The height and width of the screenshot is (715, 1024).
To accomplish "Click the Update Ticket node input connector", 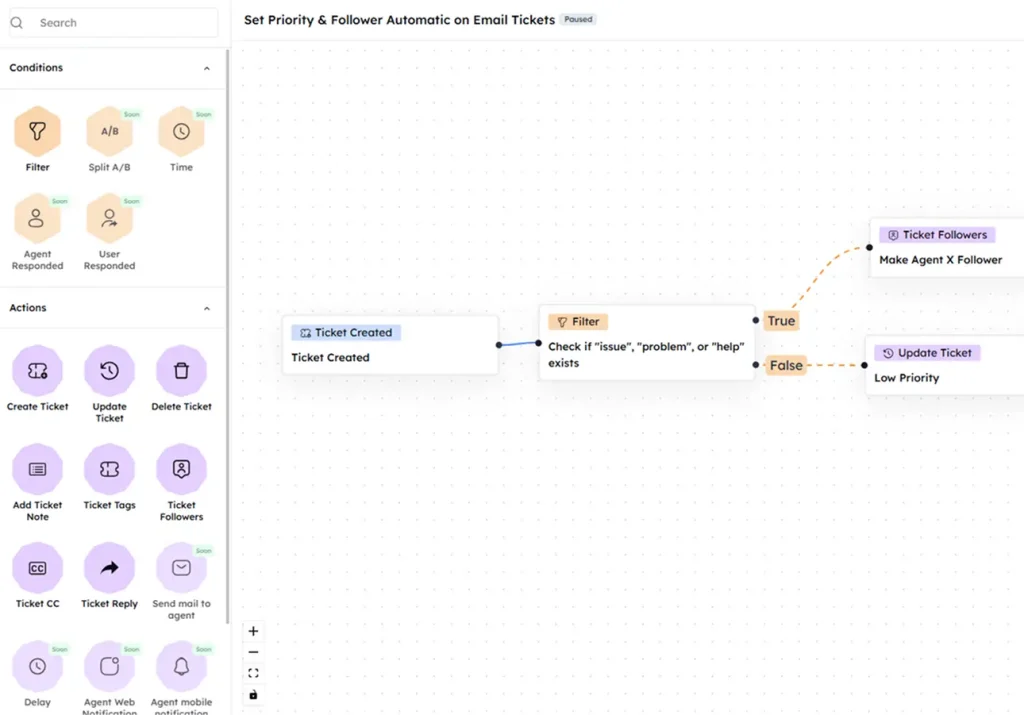I will click(x=865, y=366).
